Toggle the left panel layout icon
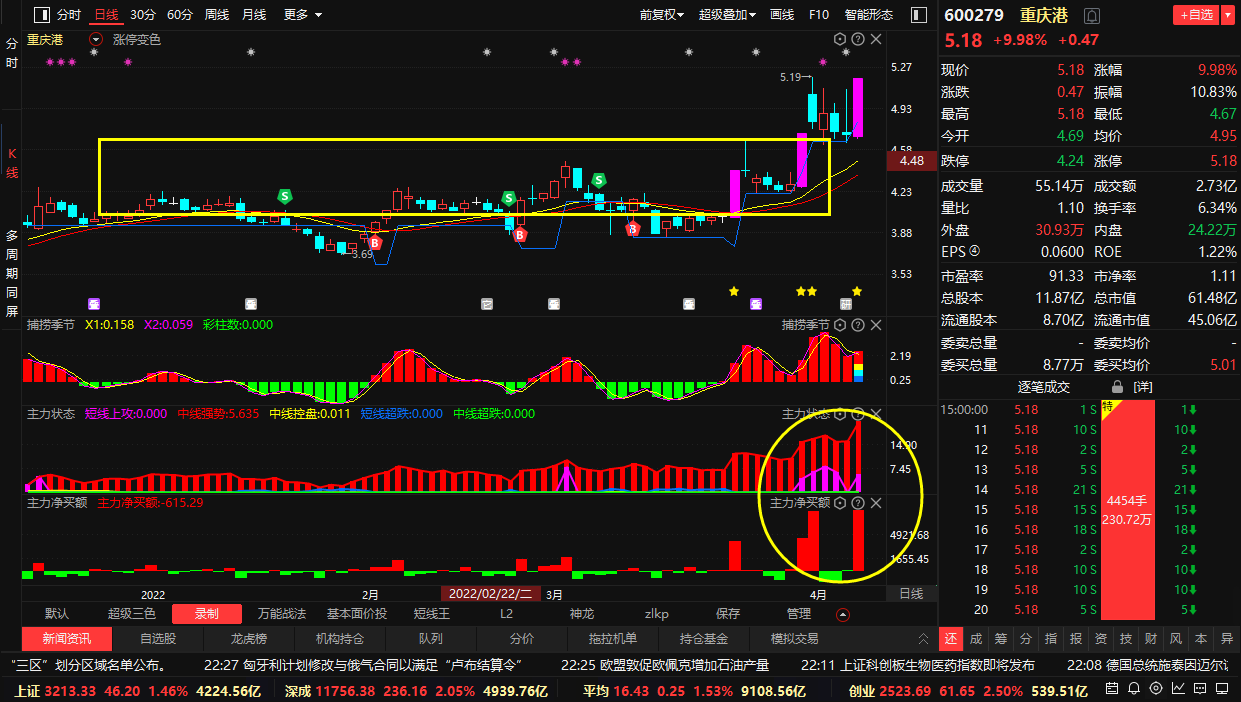Image resolution: width=1241 pixels, height=702 pixels. (x=40, y=15)
